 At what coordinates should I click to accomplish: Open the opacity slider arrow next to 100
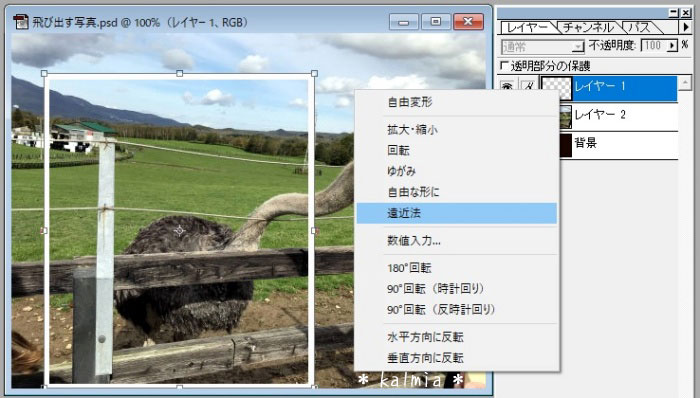click(672, 46)
